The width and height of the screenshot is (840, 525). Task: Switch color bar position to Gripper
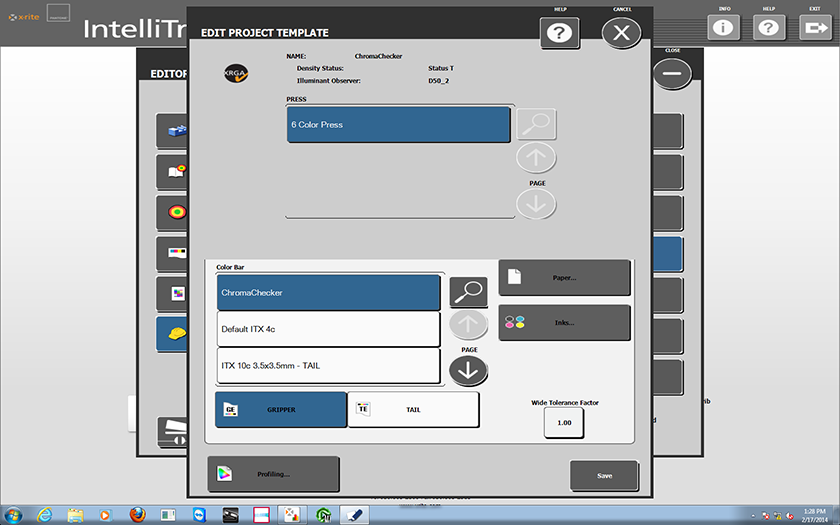[x=281, y=409]
